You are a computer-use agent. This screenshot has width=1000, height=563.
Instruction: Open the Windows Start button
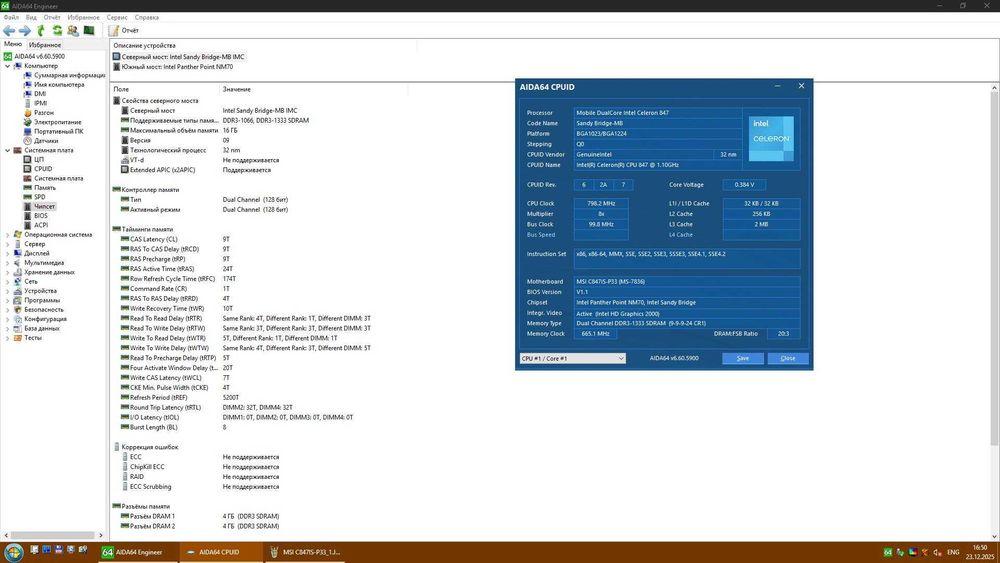pos(13,552)
